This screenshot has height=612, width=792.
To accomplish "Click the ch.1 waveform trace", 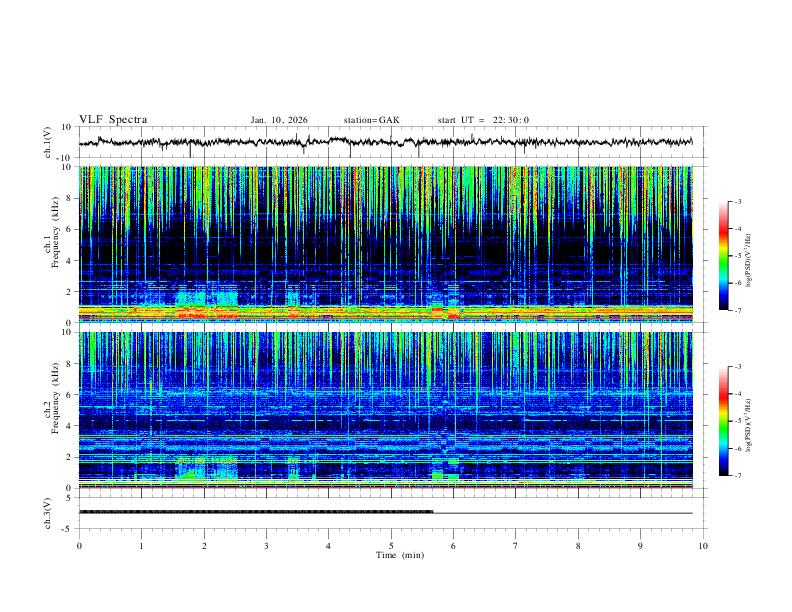I will (385, 142).
